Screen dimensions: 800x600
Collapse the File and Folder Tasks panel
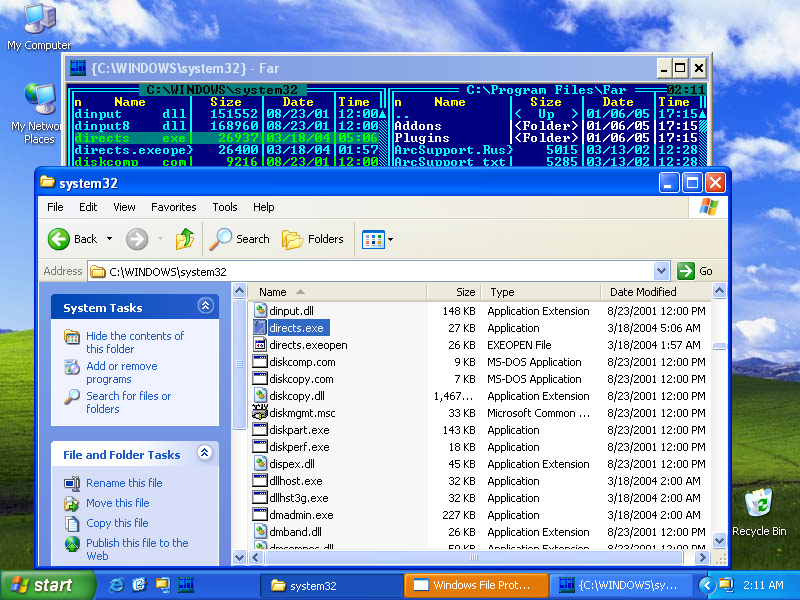coord(205,453)
